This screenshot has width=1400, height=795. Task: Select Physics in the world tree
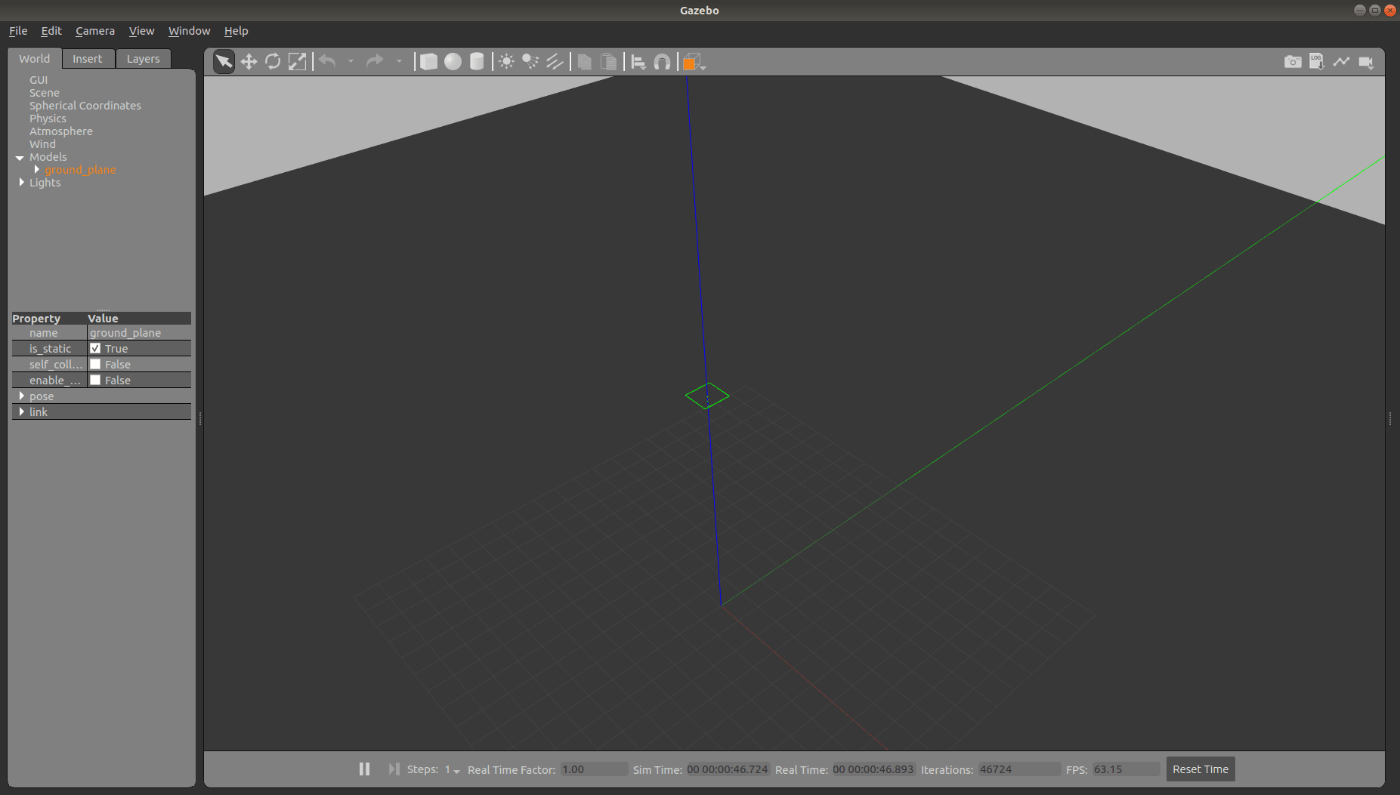point(48,119)
